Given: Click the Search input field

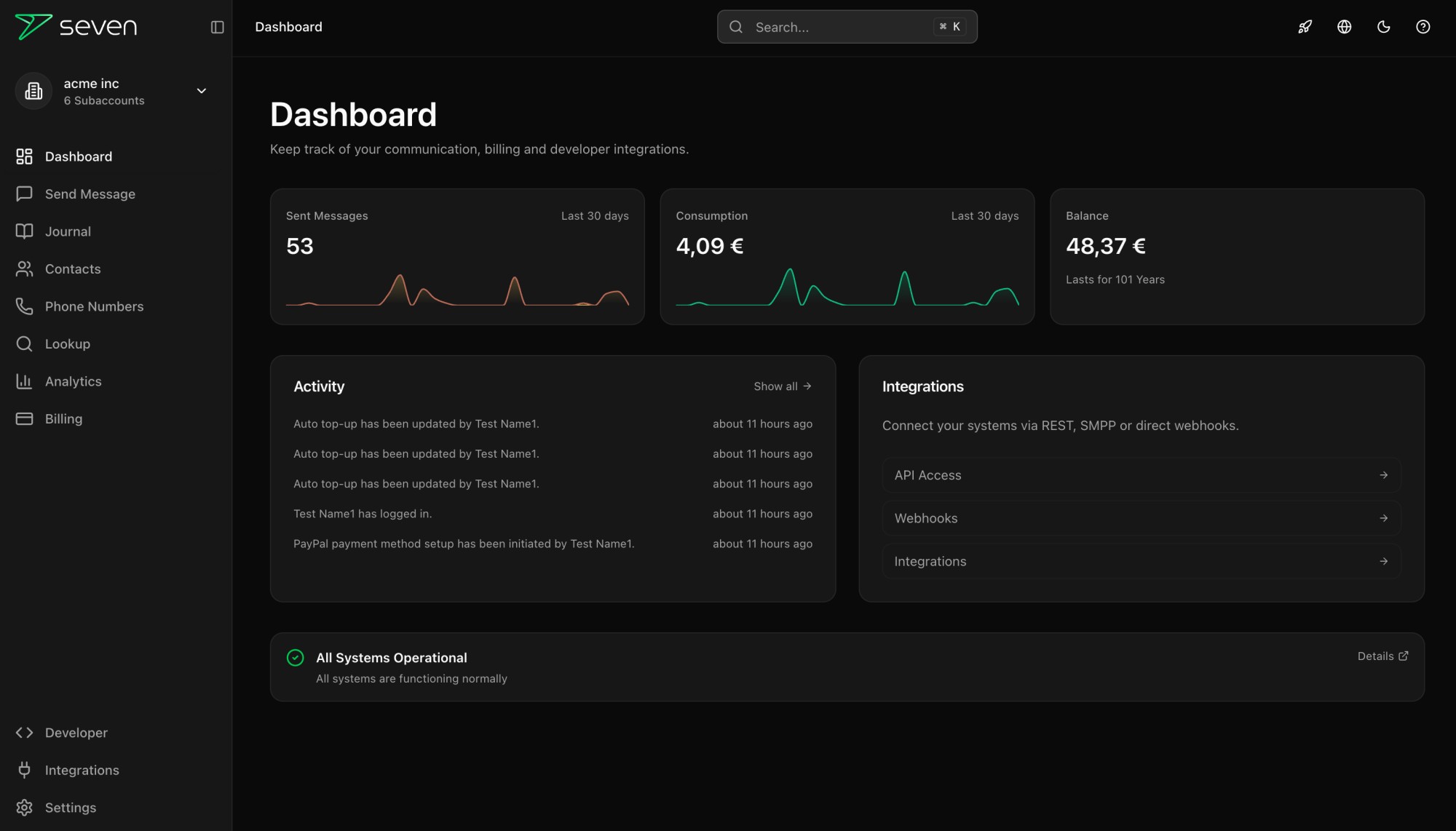Looking at the screenshot, I should coord(837,27).
